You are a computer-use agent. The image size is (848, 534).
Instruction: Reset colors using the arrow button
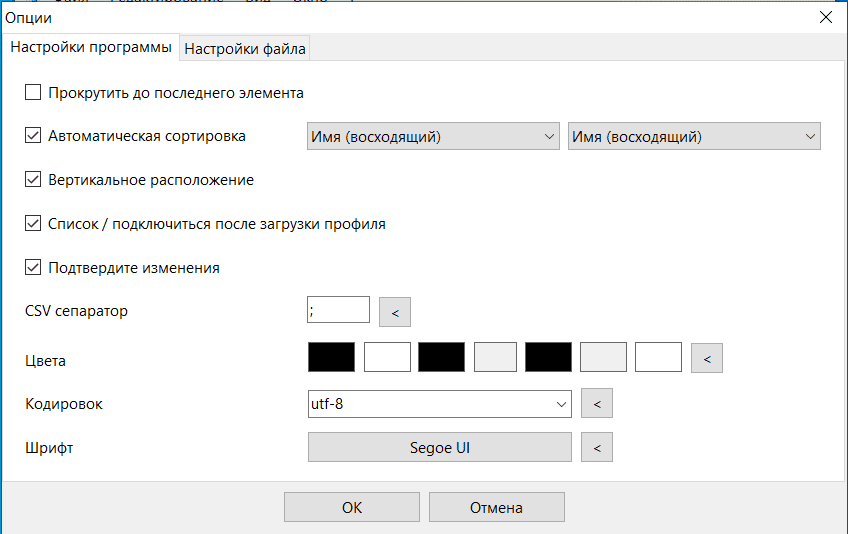pyautogui.click(x=707, y=357)
